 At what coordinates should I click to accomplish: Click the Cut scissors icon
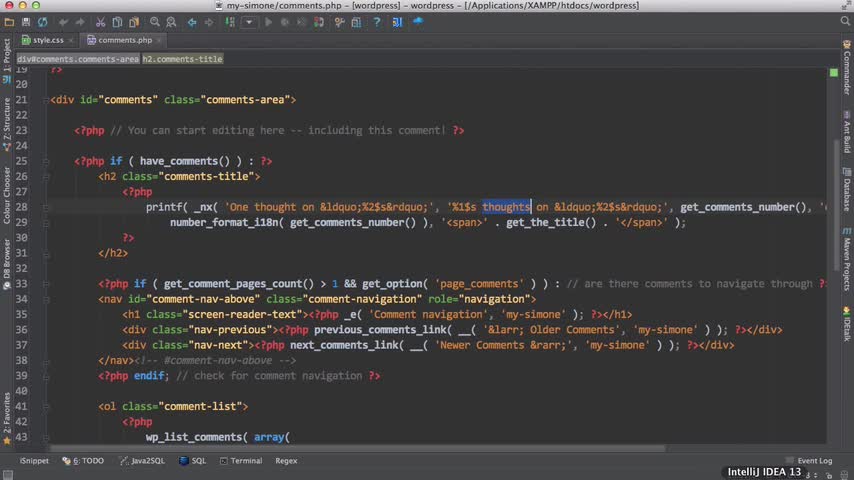101,22
